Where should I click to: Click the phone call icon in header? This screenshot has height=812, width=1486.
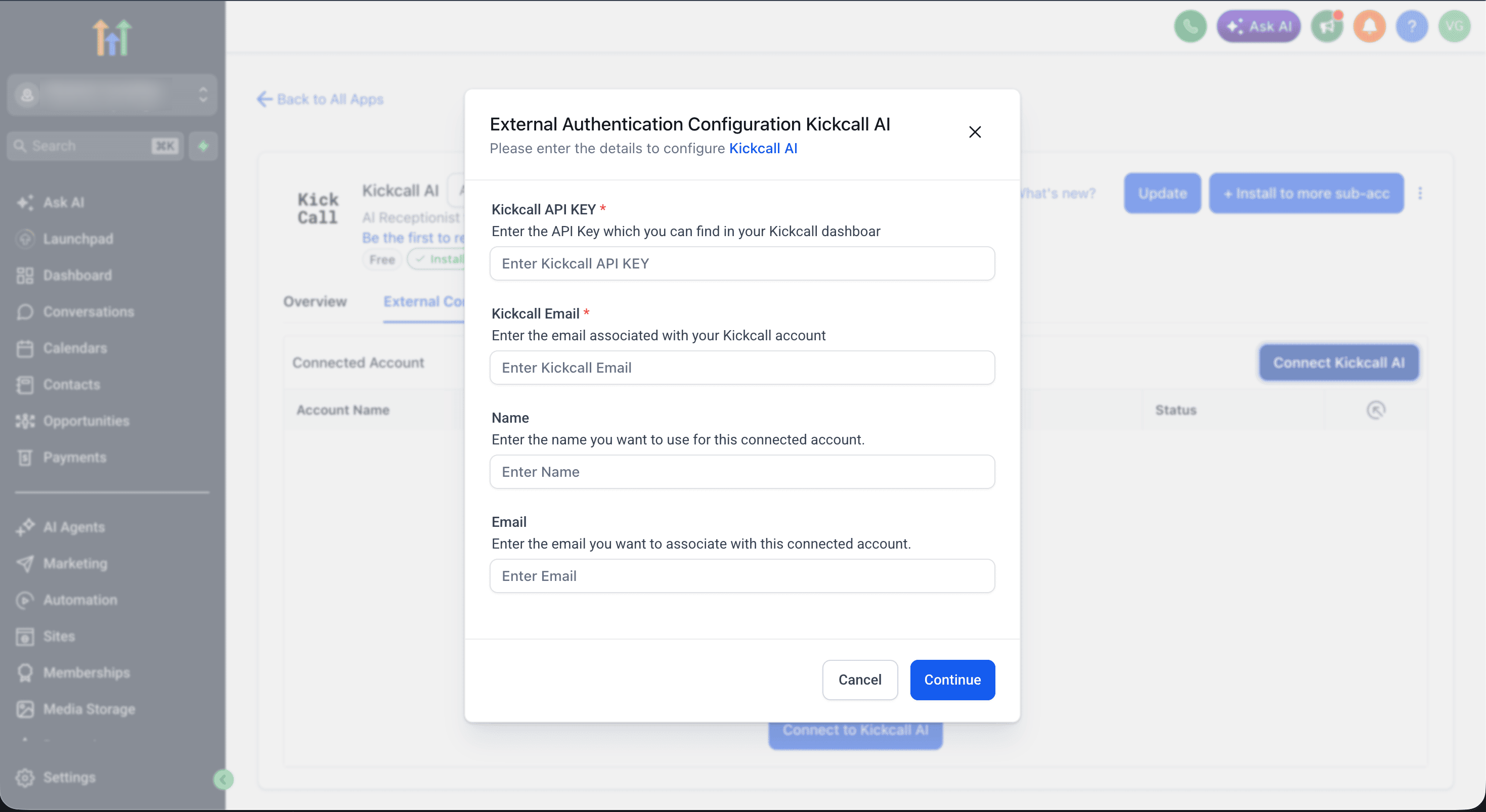[x=1190, y=26]
